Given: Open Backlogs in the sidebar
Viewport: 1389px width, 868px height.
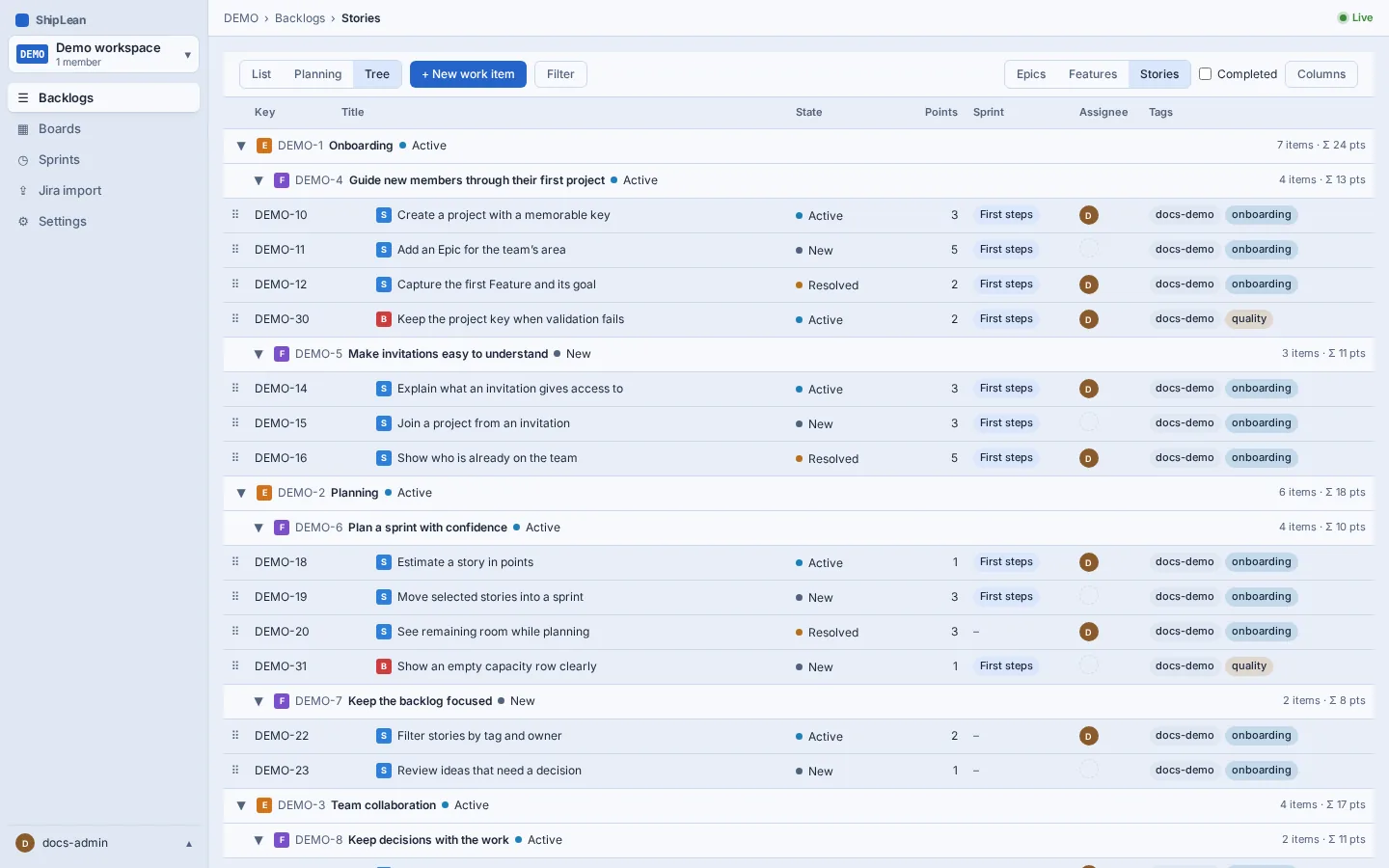Looking at the screenshot, I should [104, 97].
